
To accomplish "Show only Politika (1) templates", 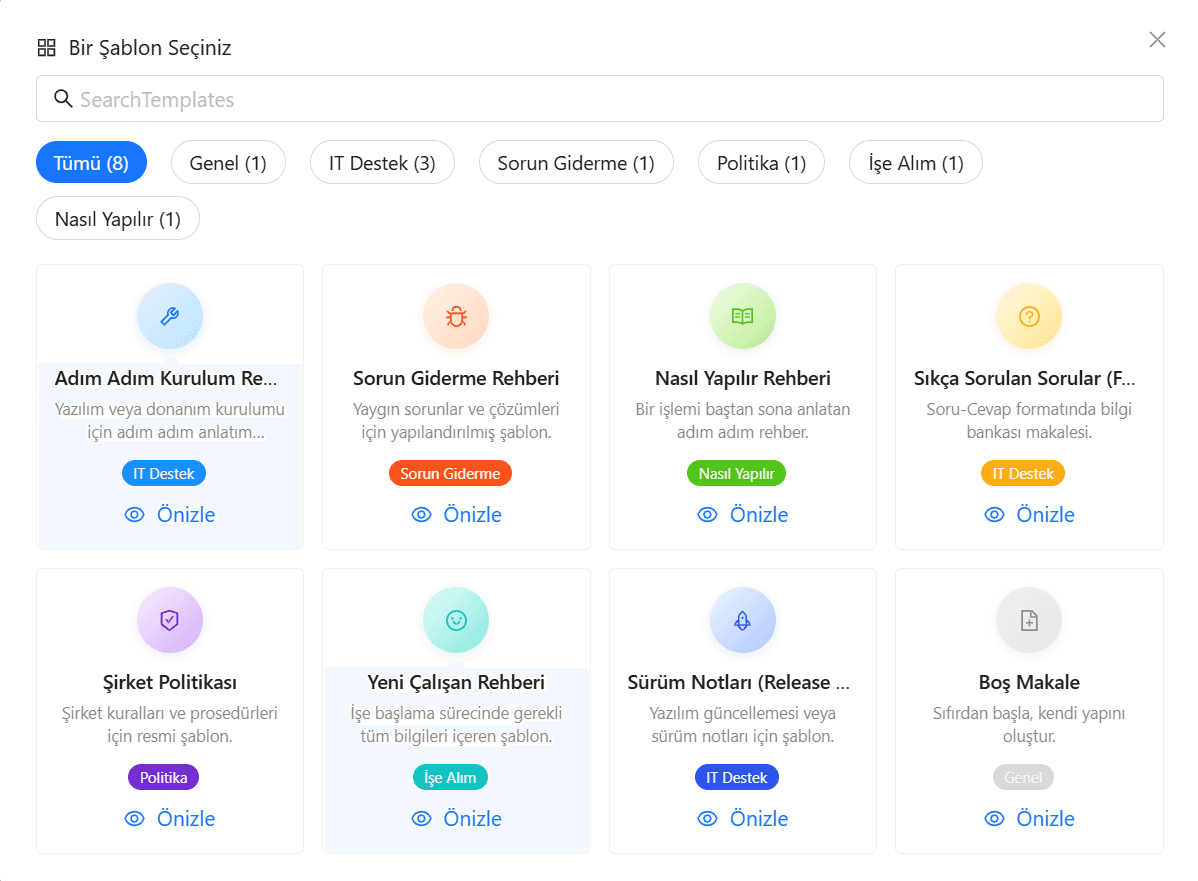I will [x=761, y=163].
